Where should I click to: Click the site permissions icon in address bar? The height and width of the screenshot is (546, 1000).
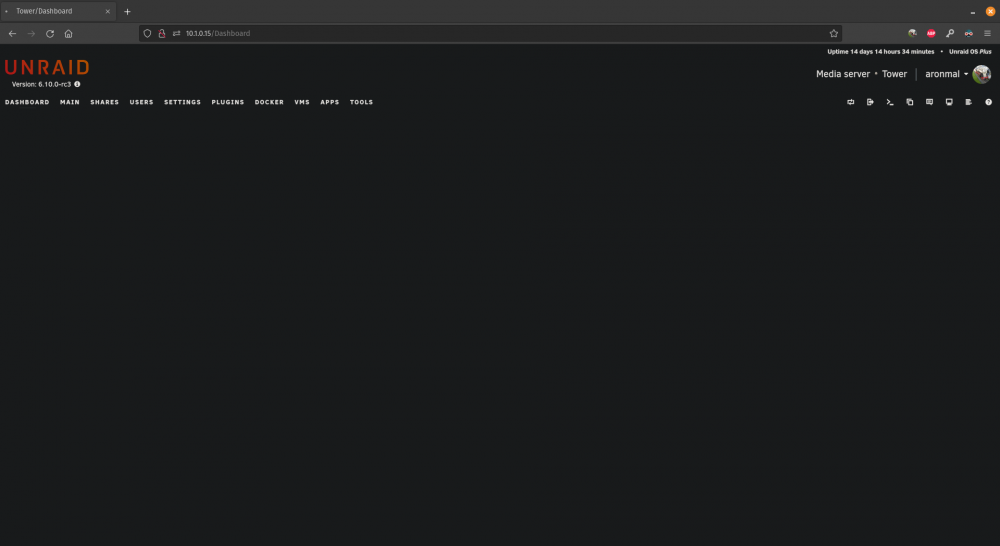[177, 34]
